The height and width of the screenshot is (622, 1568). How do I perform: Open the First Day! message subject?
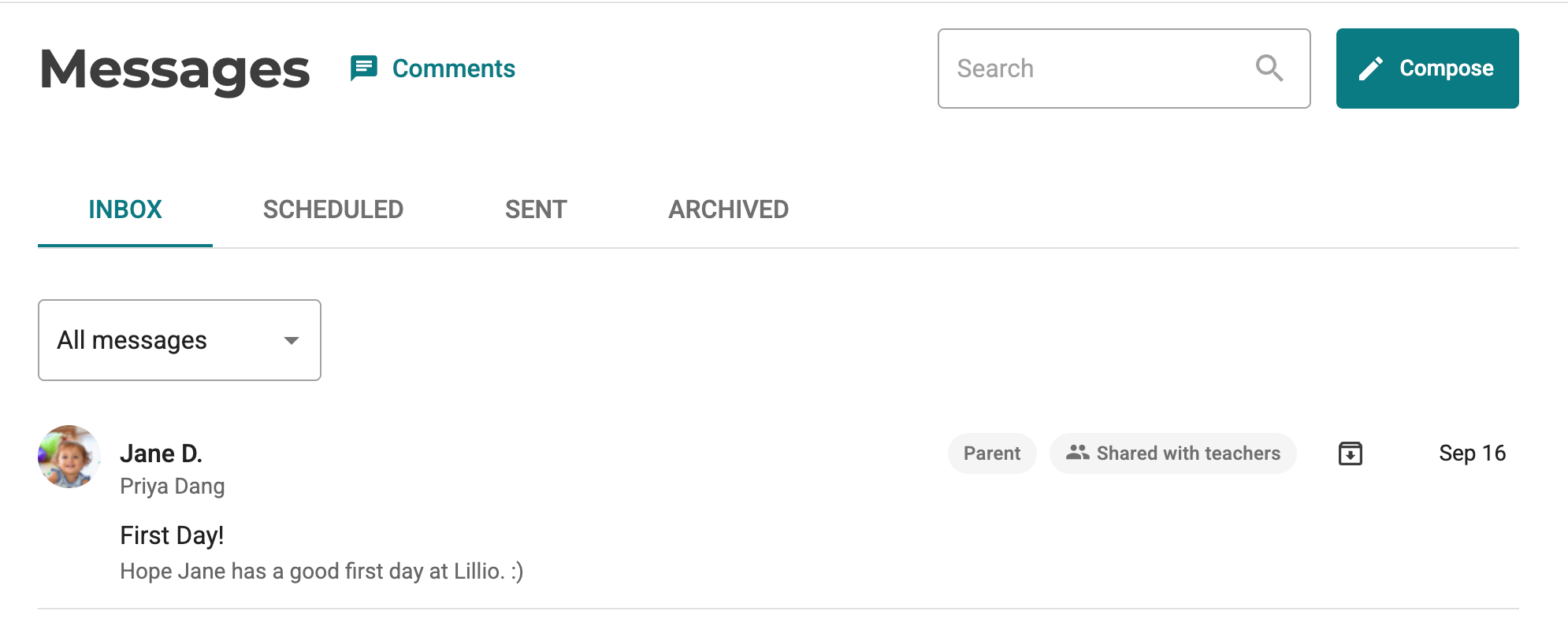tap(172, 535)
